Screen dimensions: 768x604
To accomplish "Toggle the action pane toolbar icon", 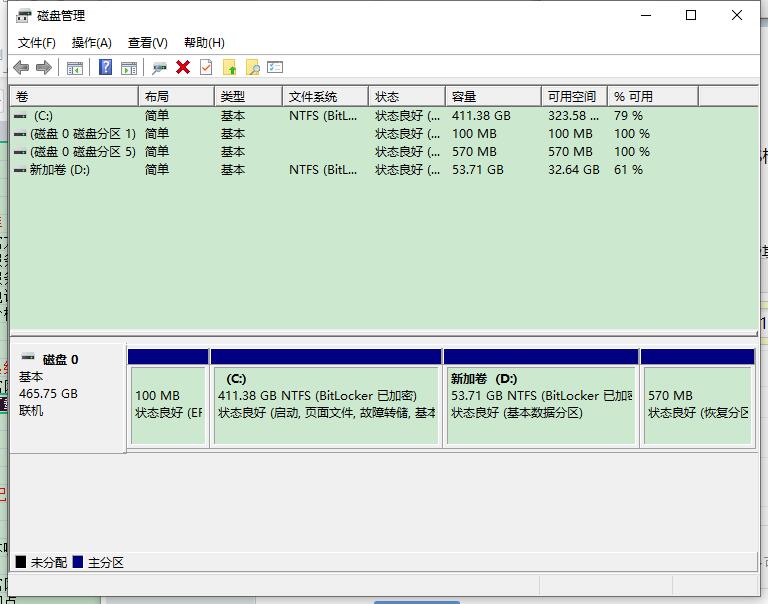I will [x=129, y=67].
